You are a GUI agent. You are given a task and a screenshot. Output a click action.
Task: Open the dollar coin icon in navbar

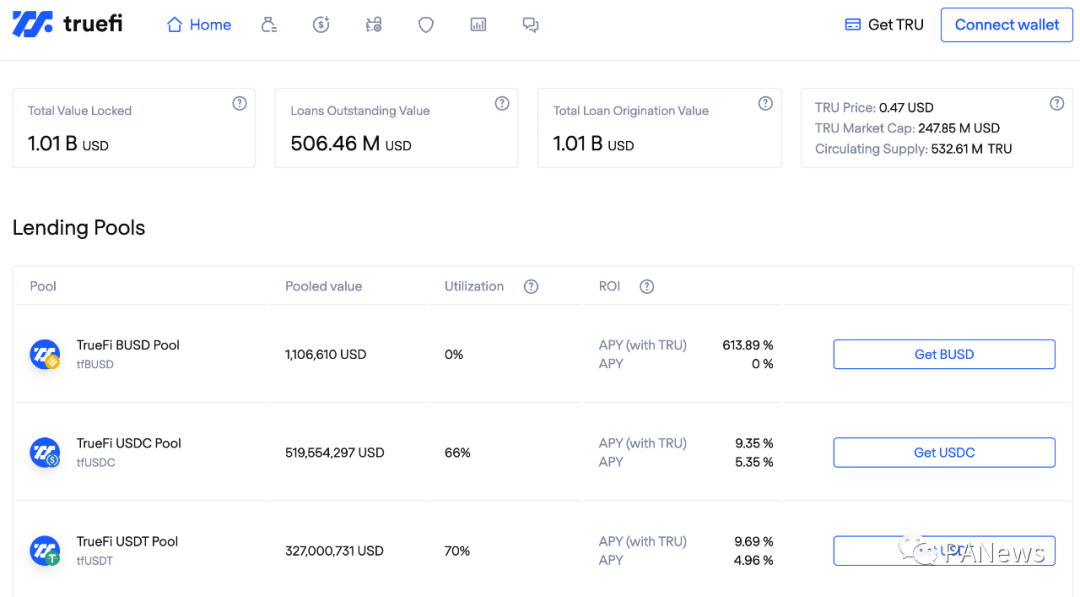click(321, 25)
